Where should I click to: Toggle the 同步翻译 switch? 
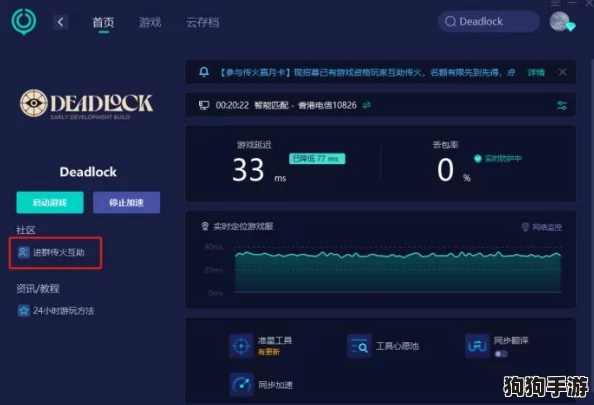501,354
